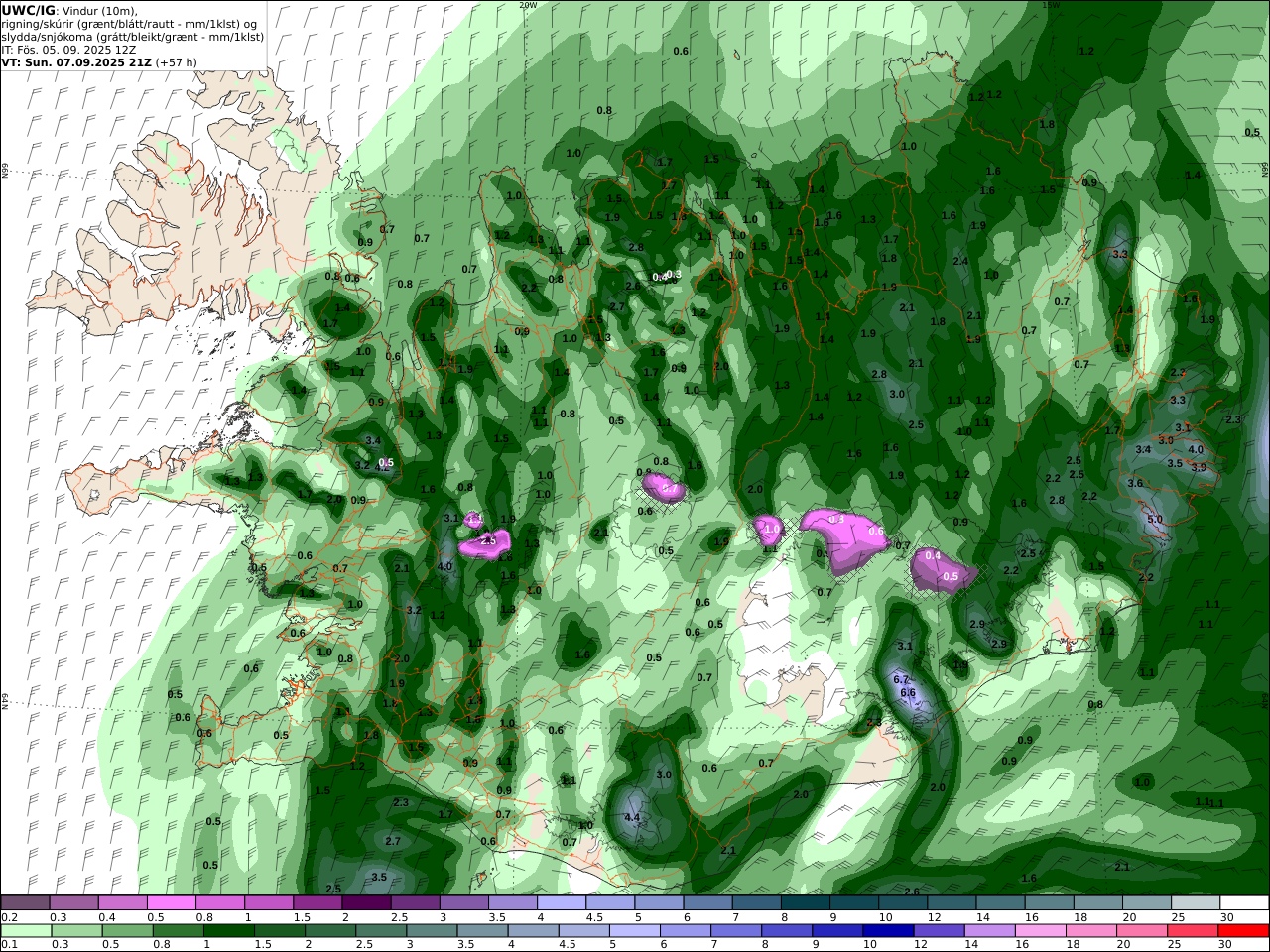Click the palest green rain swatch at 0.1
Screen dimensions: 1270x952
coord(25,931)
